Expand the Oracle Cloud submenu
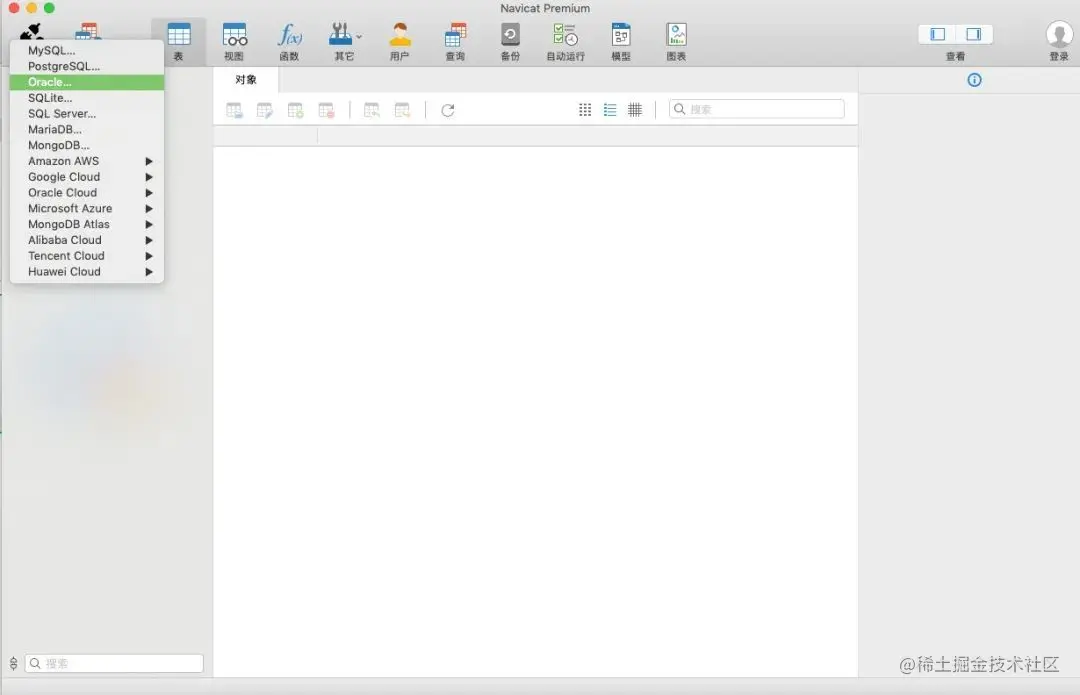This screenshot has height=695, width=1080. coord(87,193)
